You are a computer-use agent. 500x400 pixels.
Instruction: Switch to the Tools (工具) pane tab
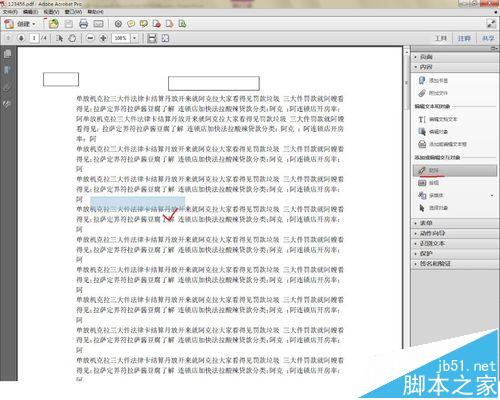(x=441, y=38)
